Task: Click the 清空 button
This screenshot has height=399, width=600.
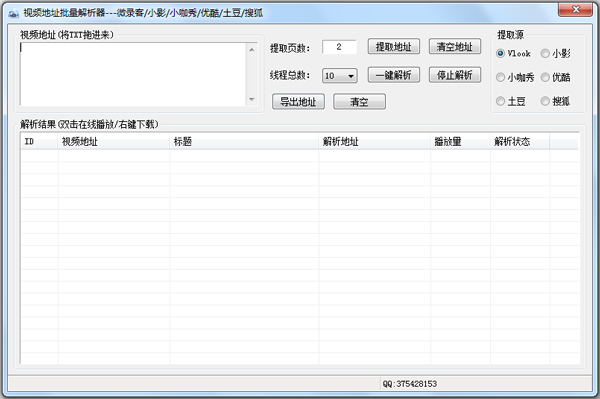Action: click(x=359, y=102)
